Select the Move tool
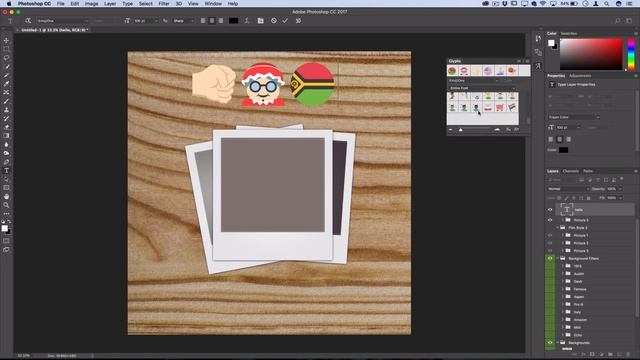 coord(6,40)
